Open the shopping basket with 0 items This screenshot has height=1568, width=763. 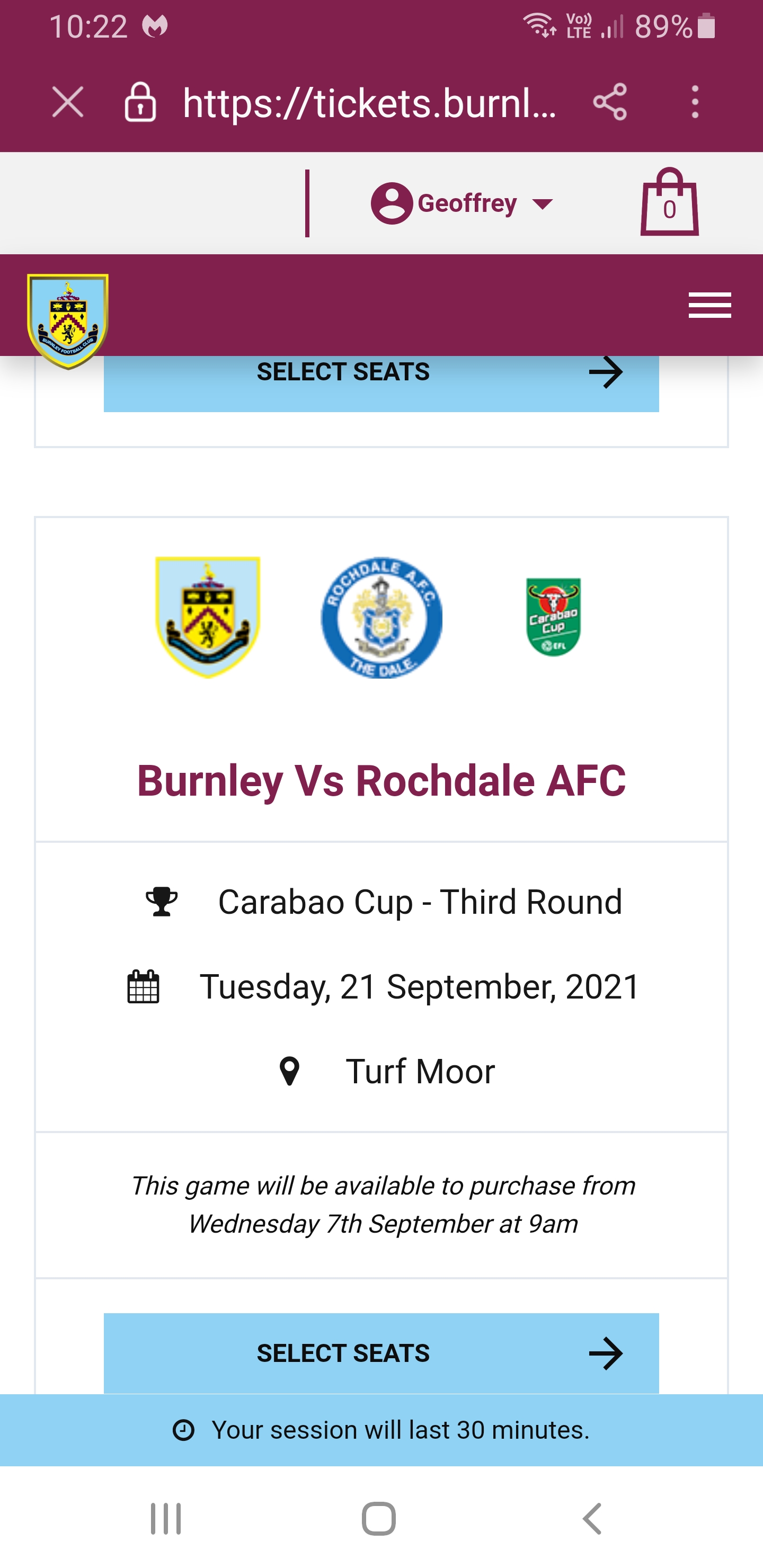(669, 203)
